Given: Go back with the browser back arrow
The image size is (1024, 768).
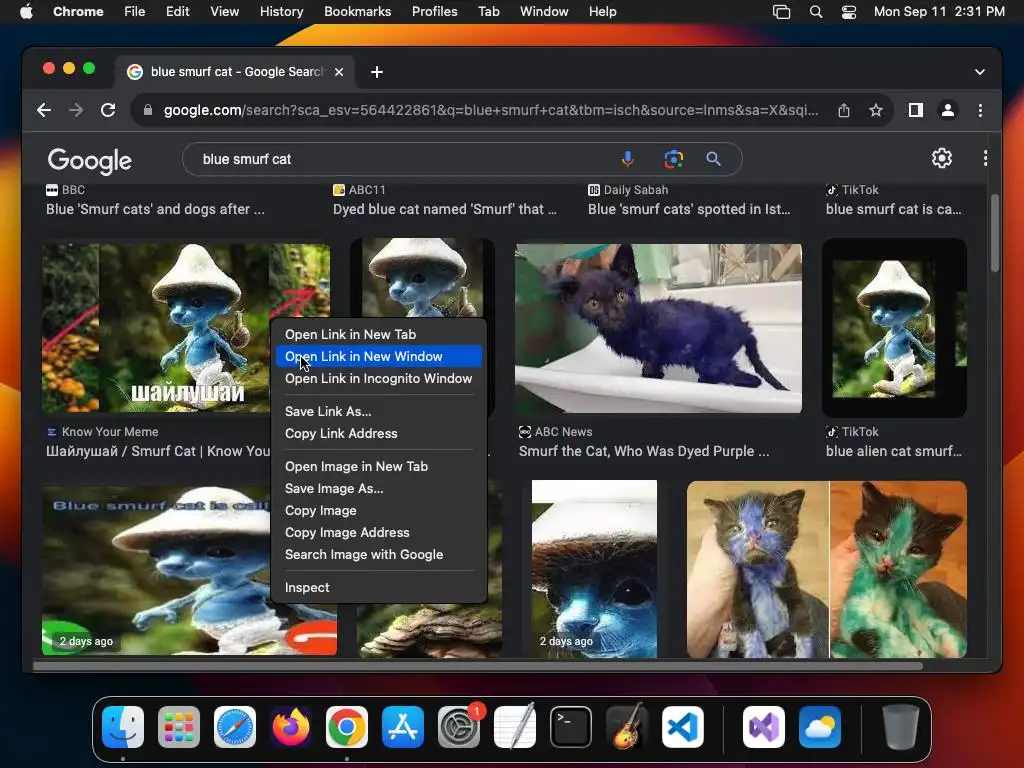Looking at the screenshot, I should pos(44,110).
